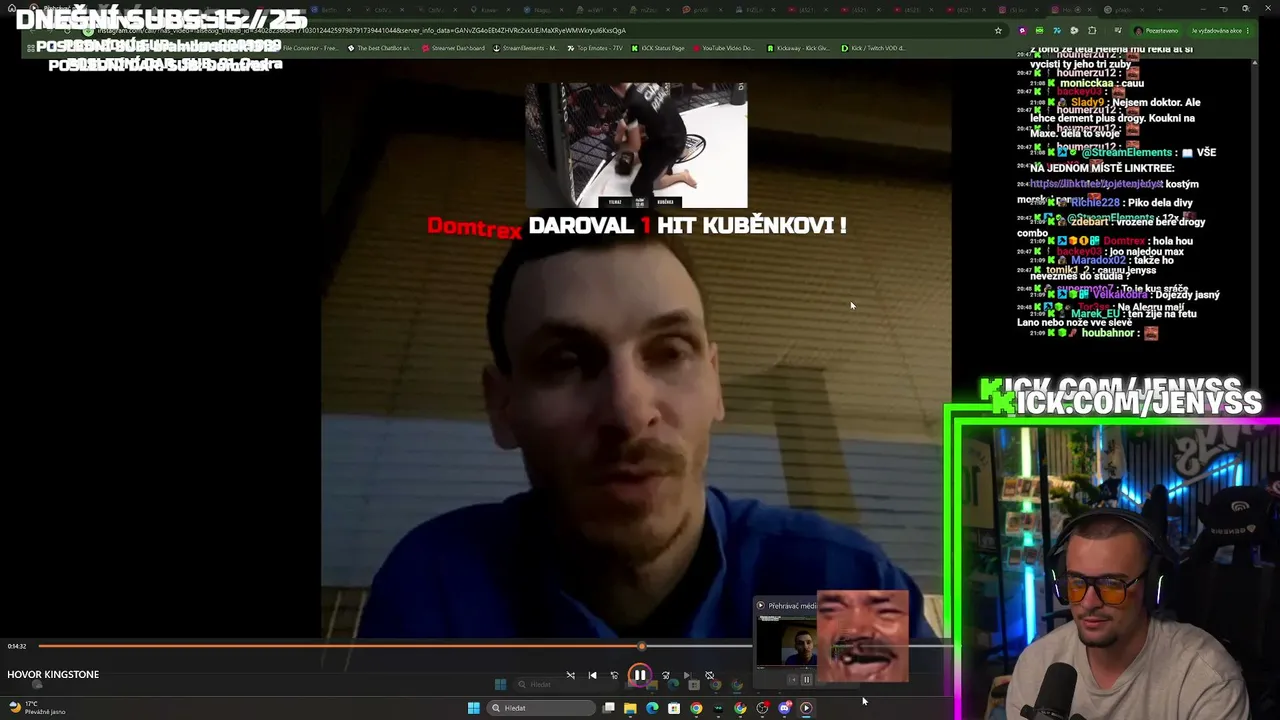Toggle repeat mode in the media player
The height and width of the screenshot is (720, 1280).
710,675
